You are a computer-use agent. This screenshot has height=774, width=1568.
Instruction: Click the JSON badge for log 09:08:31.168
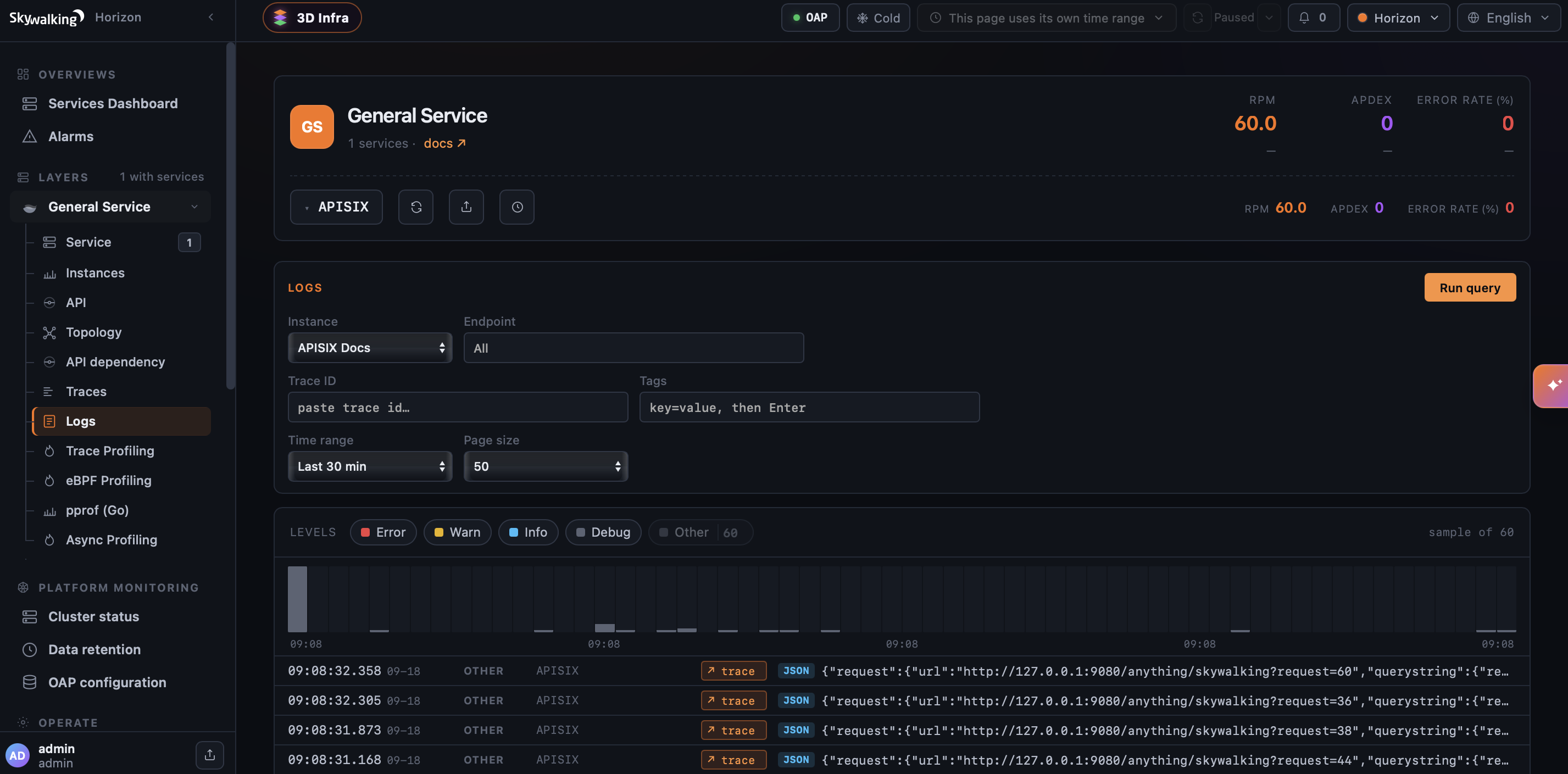point(796,759)
